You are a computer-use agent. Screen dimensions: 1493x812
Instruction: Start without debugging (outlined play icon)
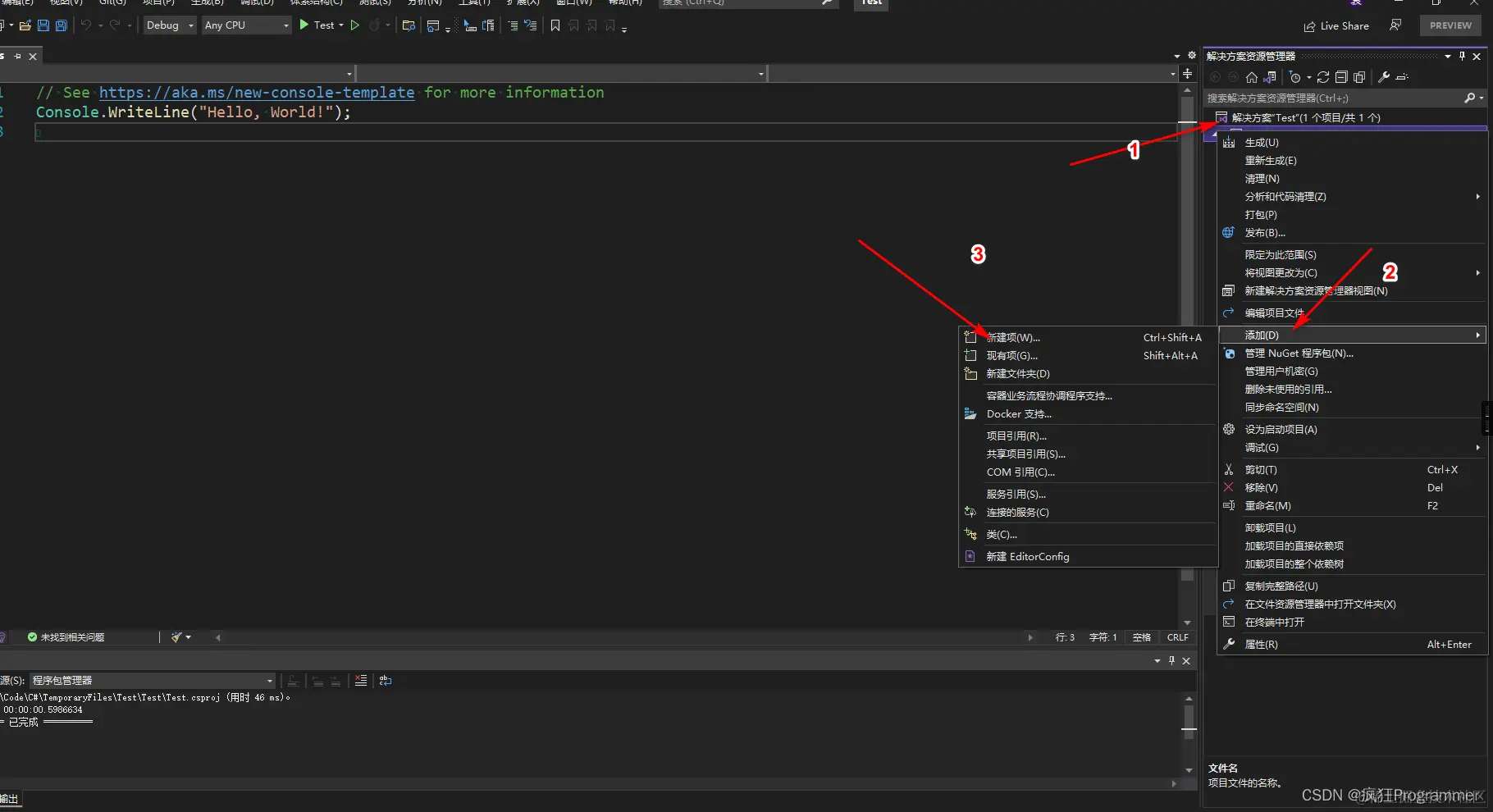(355, 25)
